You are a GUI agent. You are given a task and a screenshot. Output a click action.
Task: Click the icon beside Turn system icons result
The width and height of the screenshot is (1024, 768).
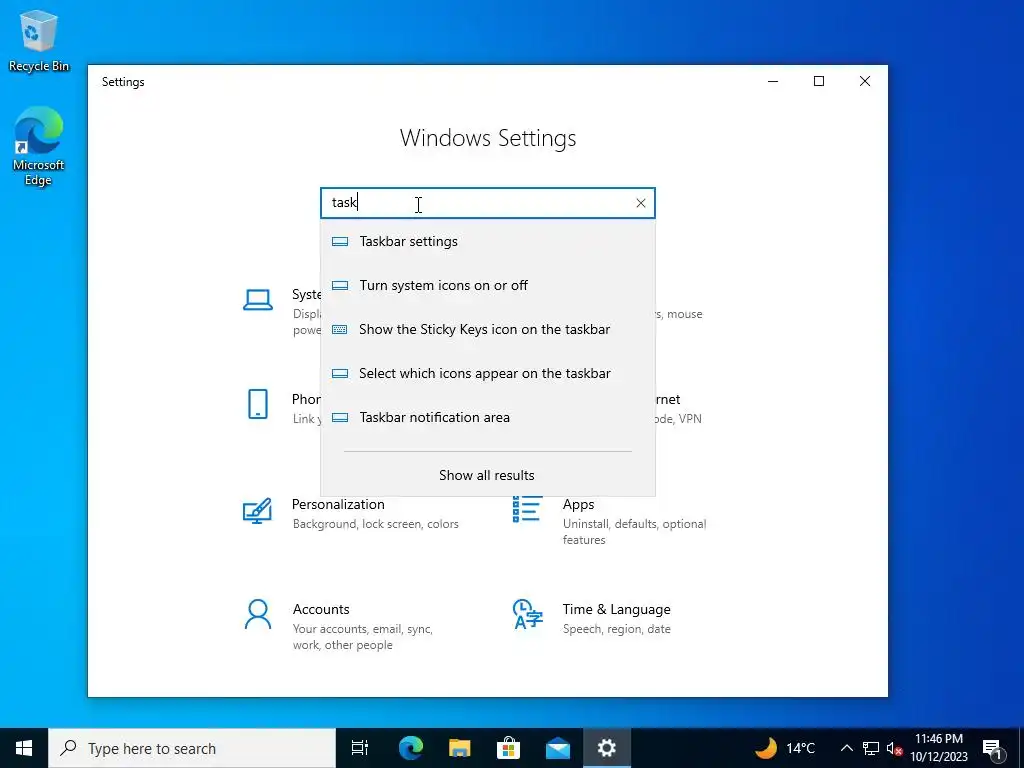340,285
